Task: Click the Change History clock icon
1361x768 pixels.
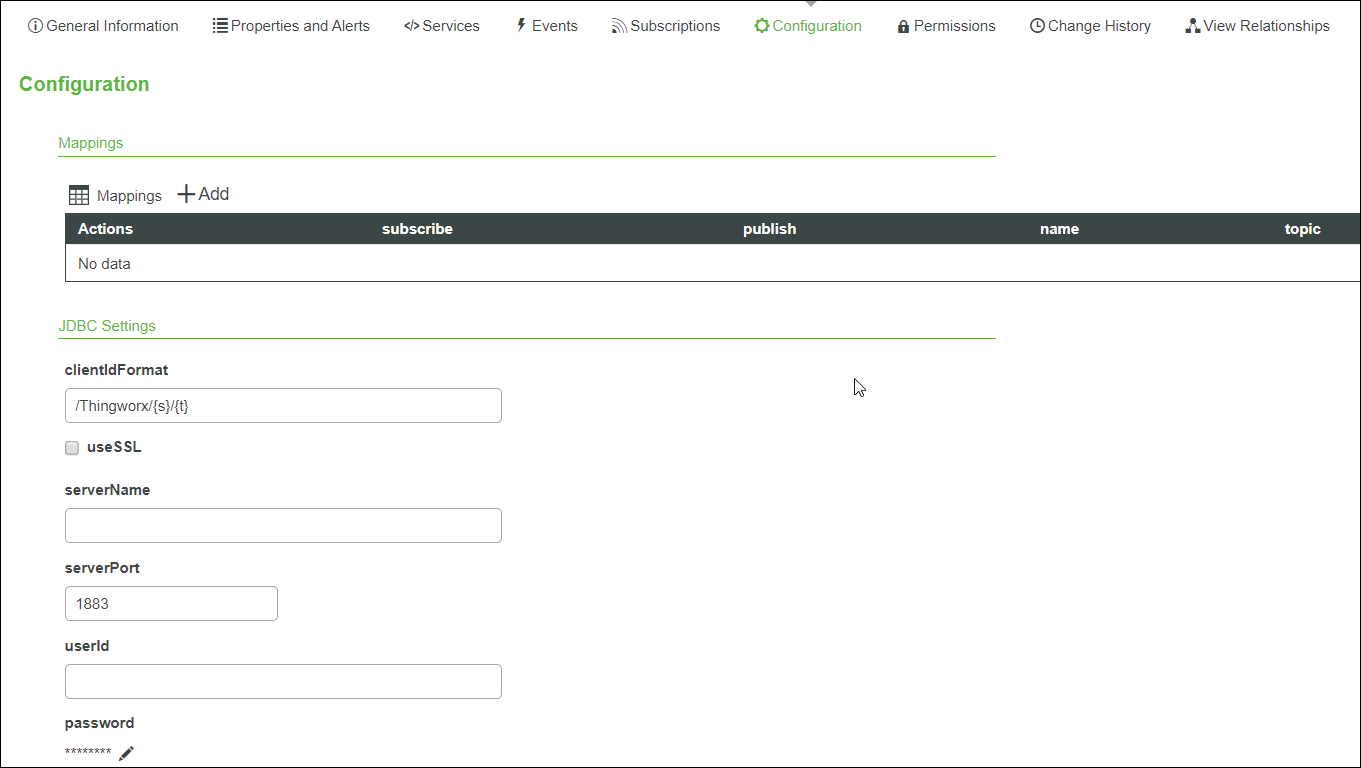Action: pyautogui.click(x=1037, y=26)
